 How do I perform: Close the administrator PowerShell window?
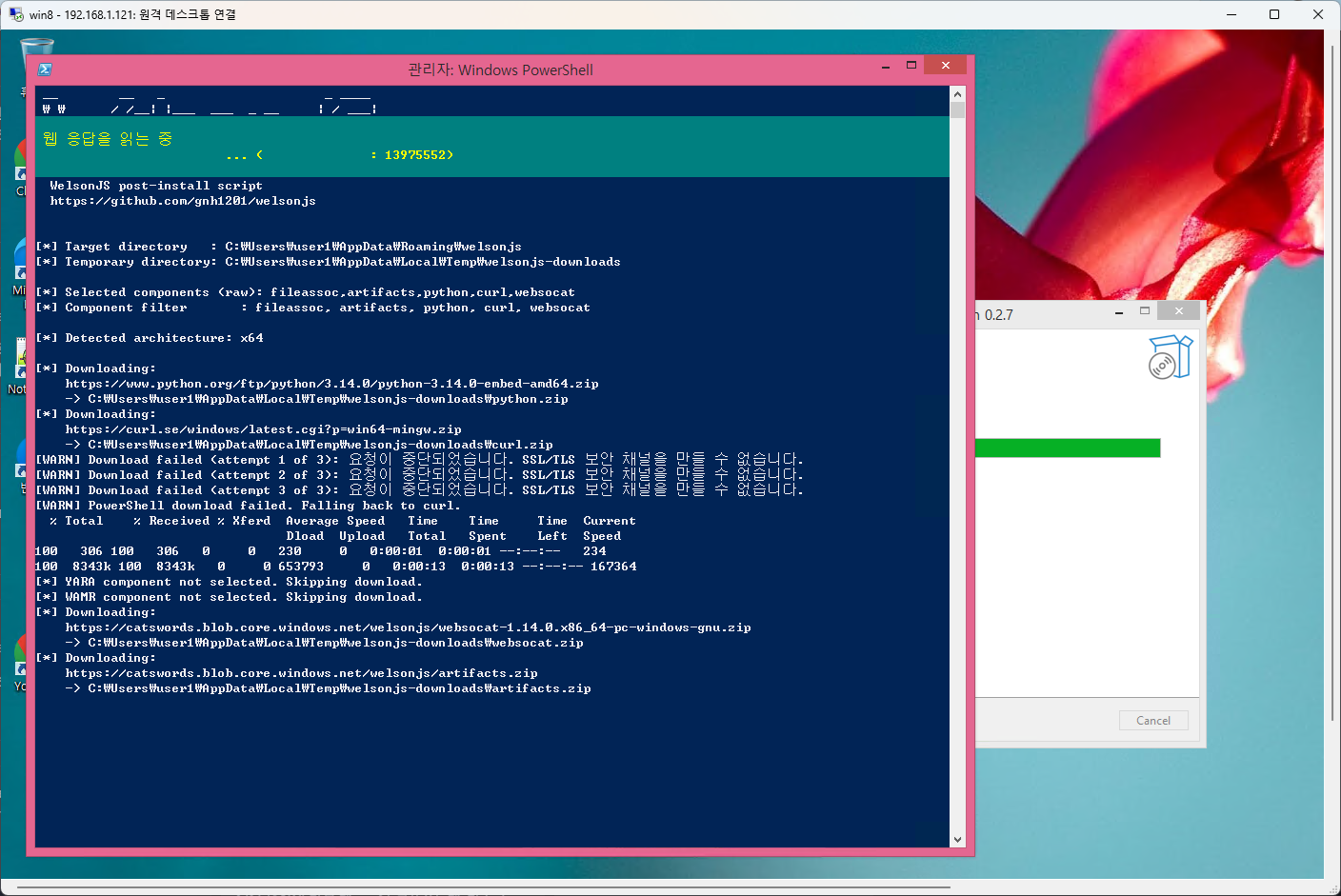point(945,66)
